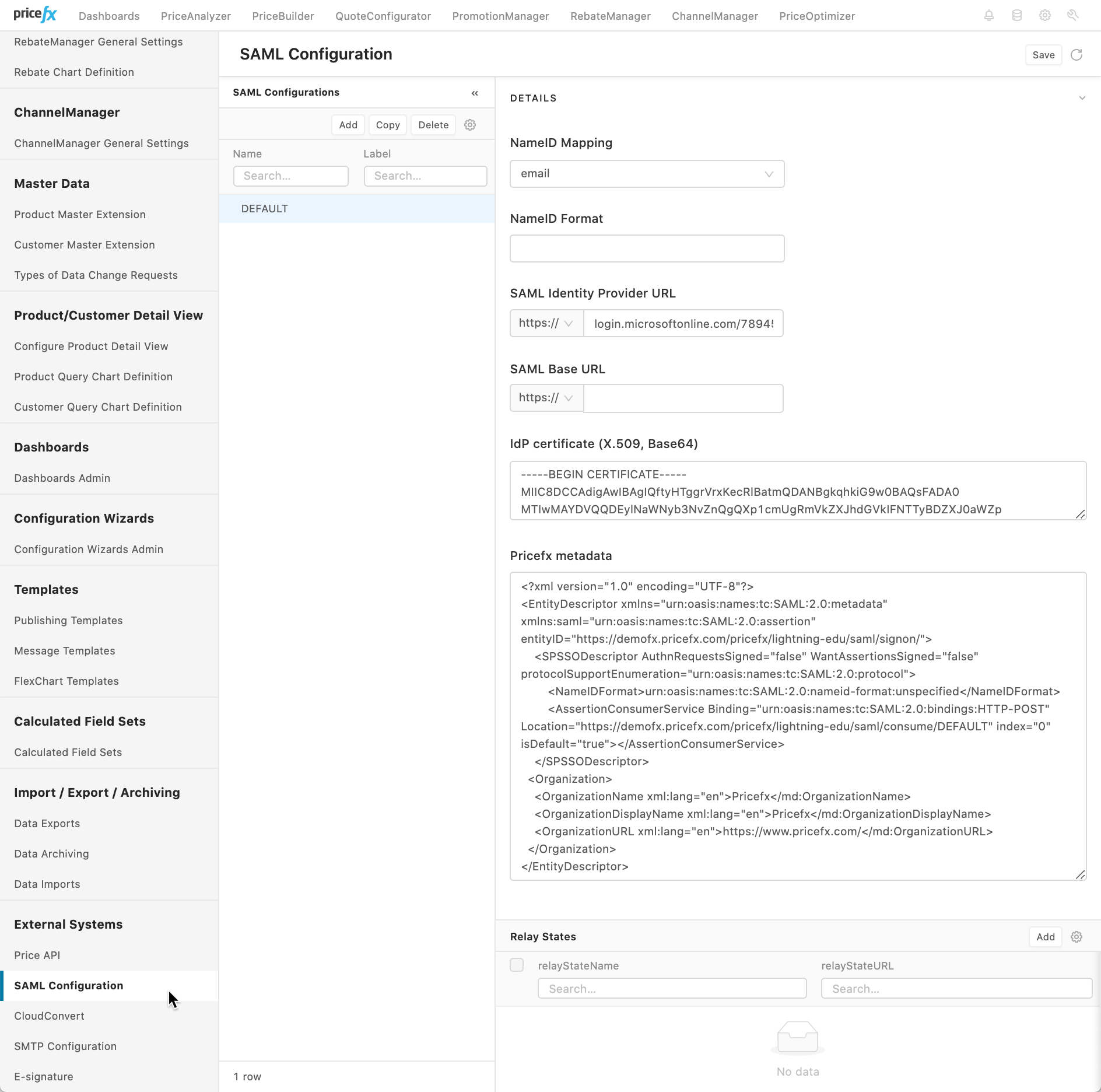Add a new relay state

pyautogui.click(x=1045, y=937)
